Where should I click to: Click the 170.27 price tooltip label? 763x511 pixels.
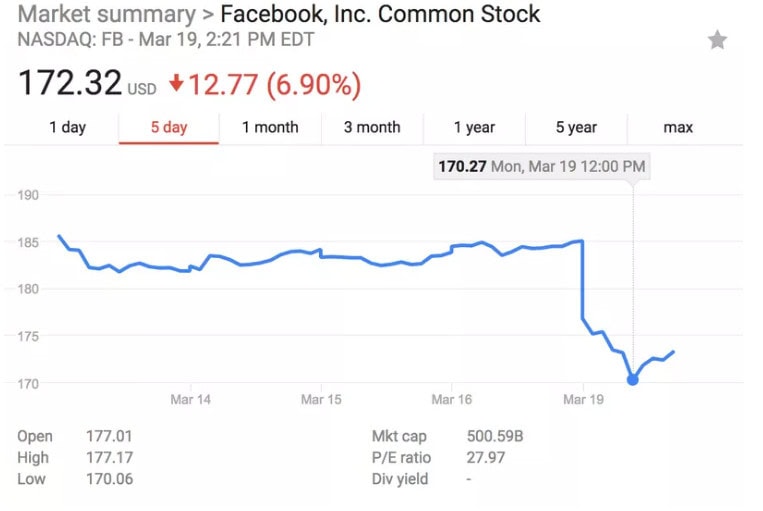[462, 166]
